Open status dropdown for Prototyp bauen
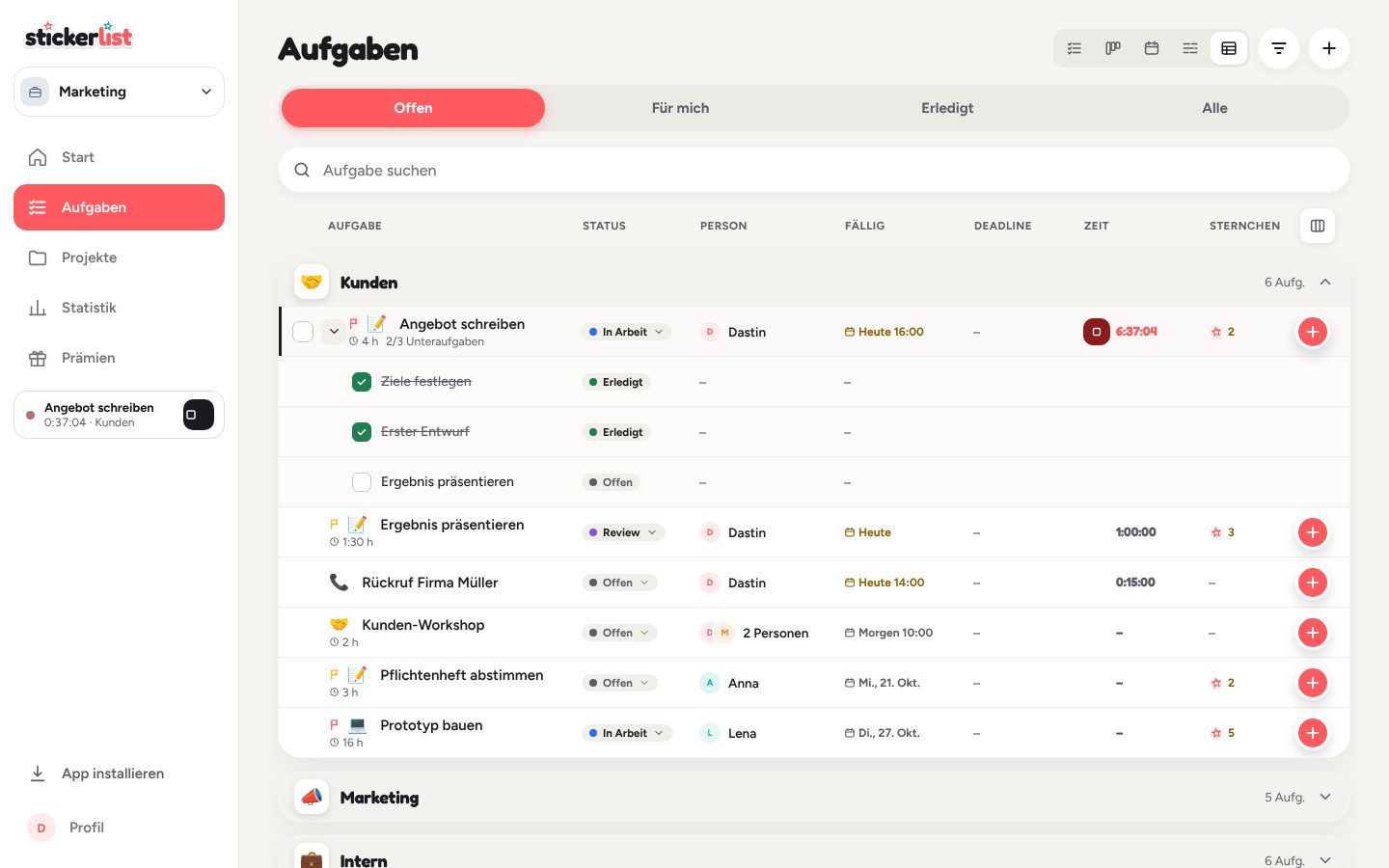This screenshot has width=1389, height=868. click(x=626, y=733)
